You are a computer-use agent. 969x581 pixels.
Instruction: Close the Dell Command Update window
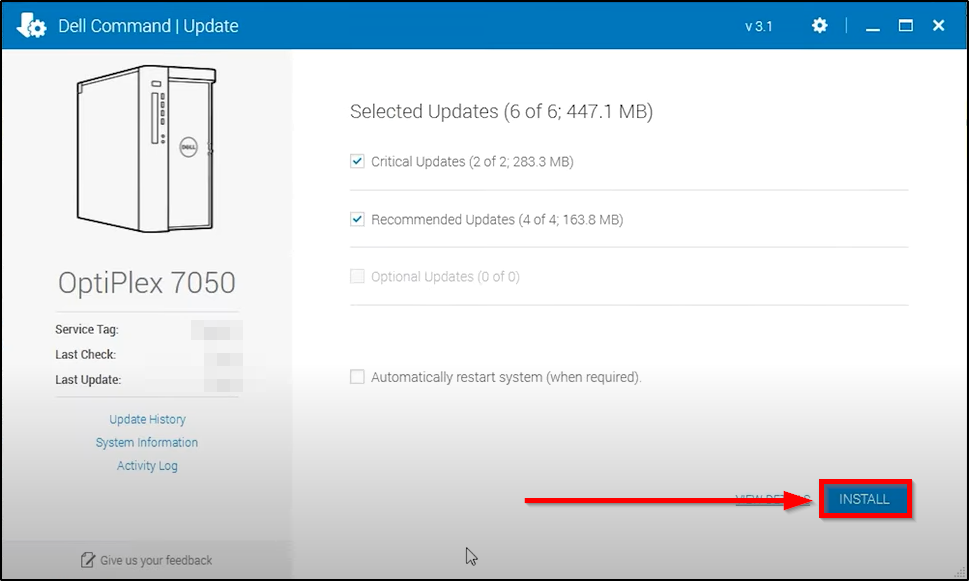click(x=939, y=26)
